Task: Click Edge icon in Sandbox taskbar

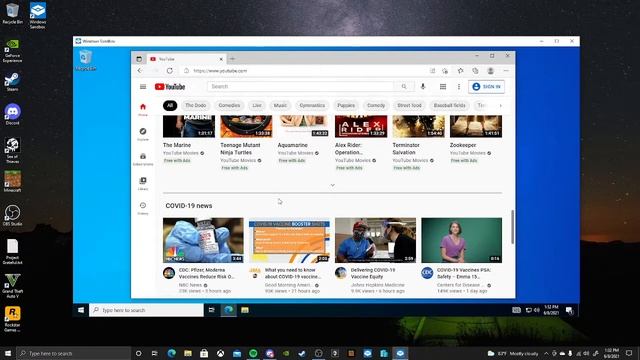Action: 229,310
